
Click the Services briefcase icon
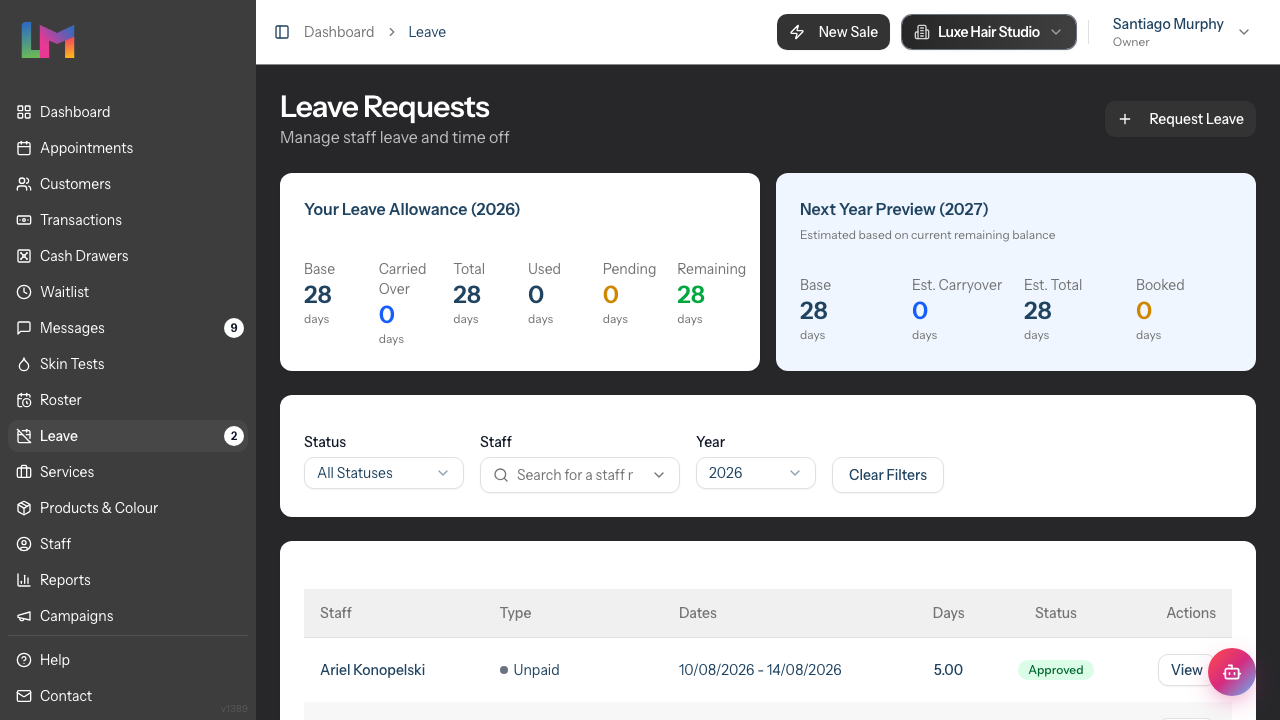[24, 472]
